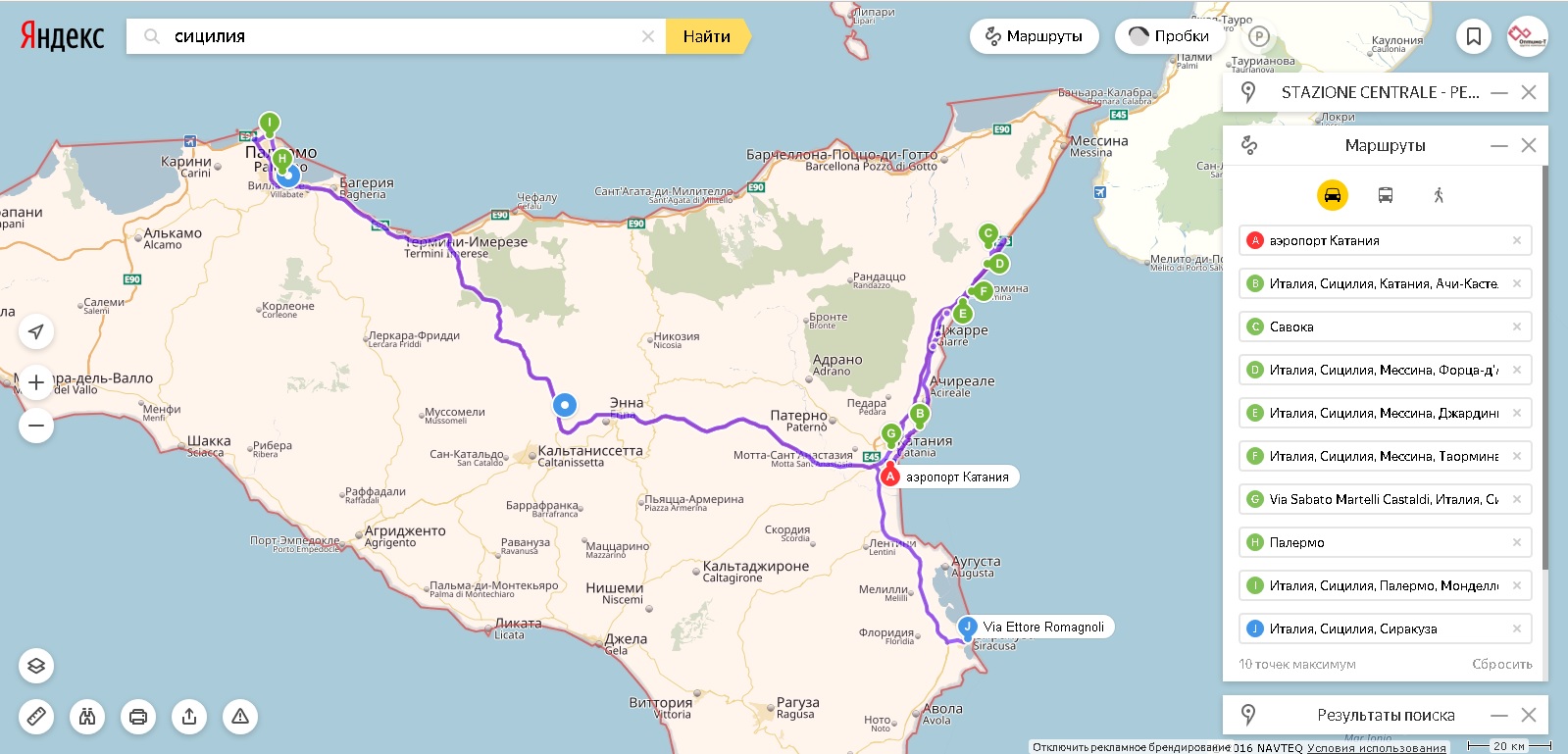
Task: Switch to public transport route mode
Action: [x=1385, y=195]
